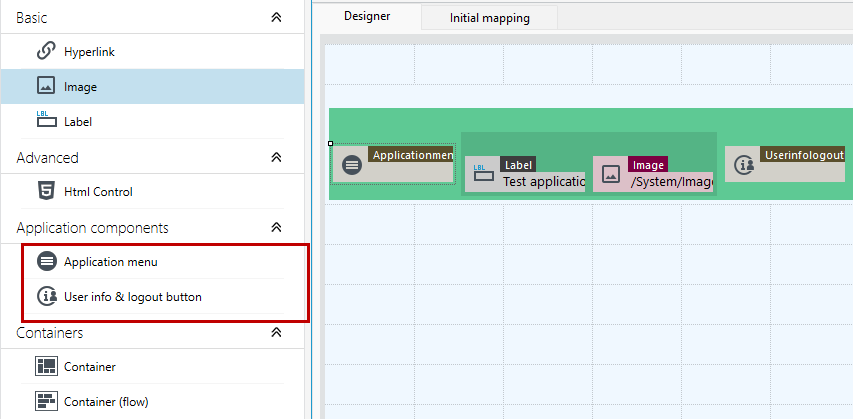Click the user info icon in Userinfologout control
This screenshot has width=853, height=419.
[744, 164]
